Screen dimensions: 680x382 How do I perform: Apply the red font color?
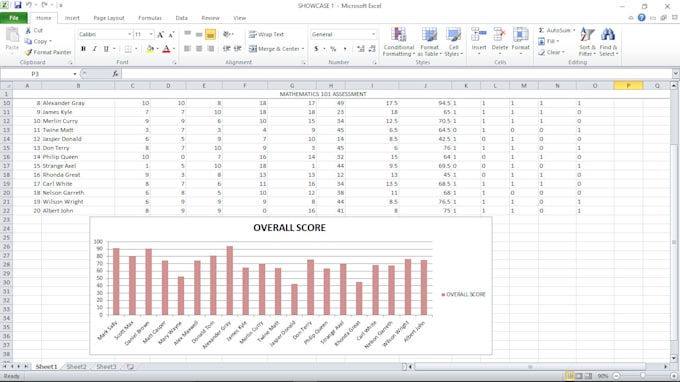pos(166,49)
